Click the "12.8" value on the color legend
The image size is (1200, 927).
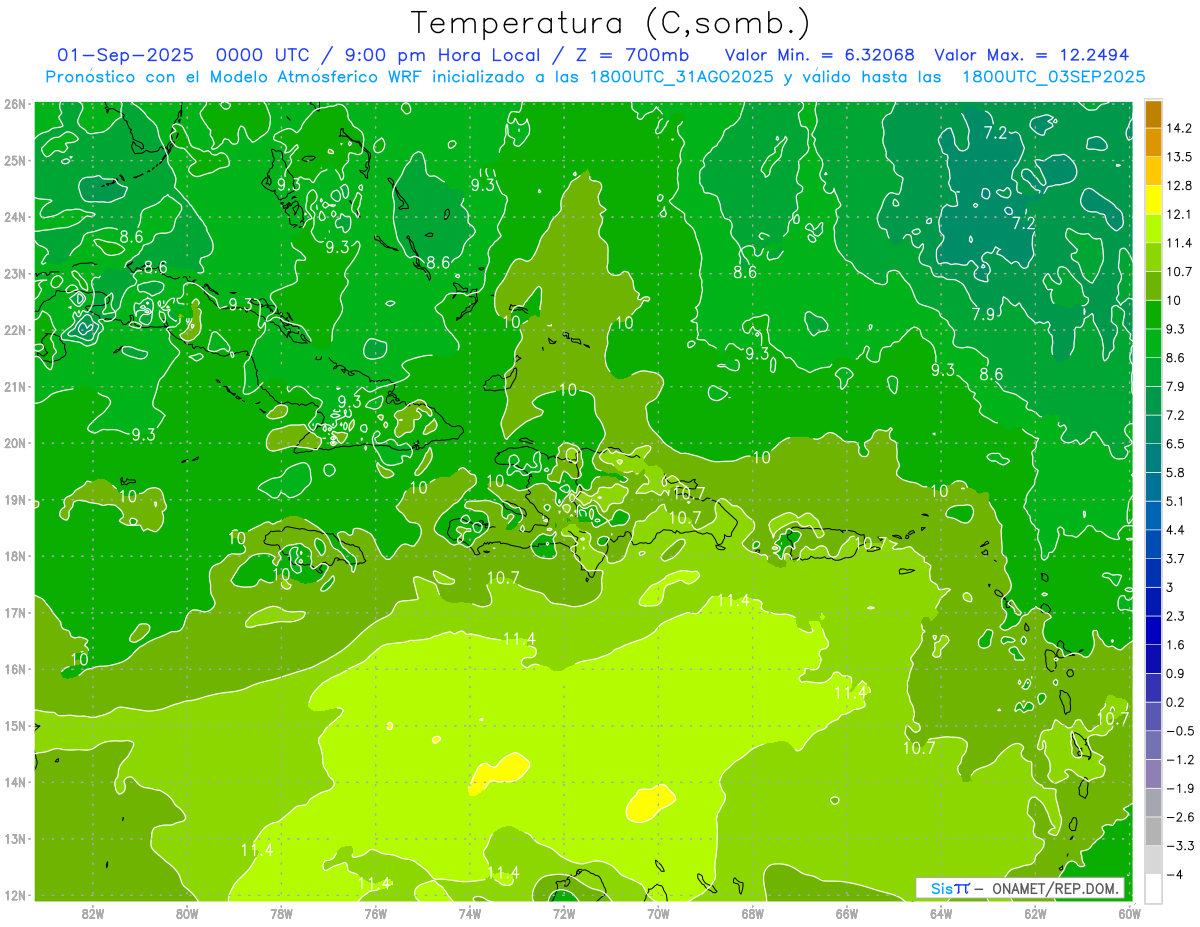click(x=1181, y=186)
